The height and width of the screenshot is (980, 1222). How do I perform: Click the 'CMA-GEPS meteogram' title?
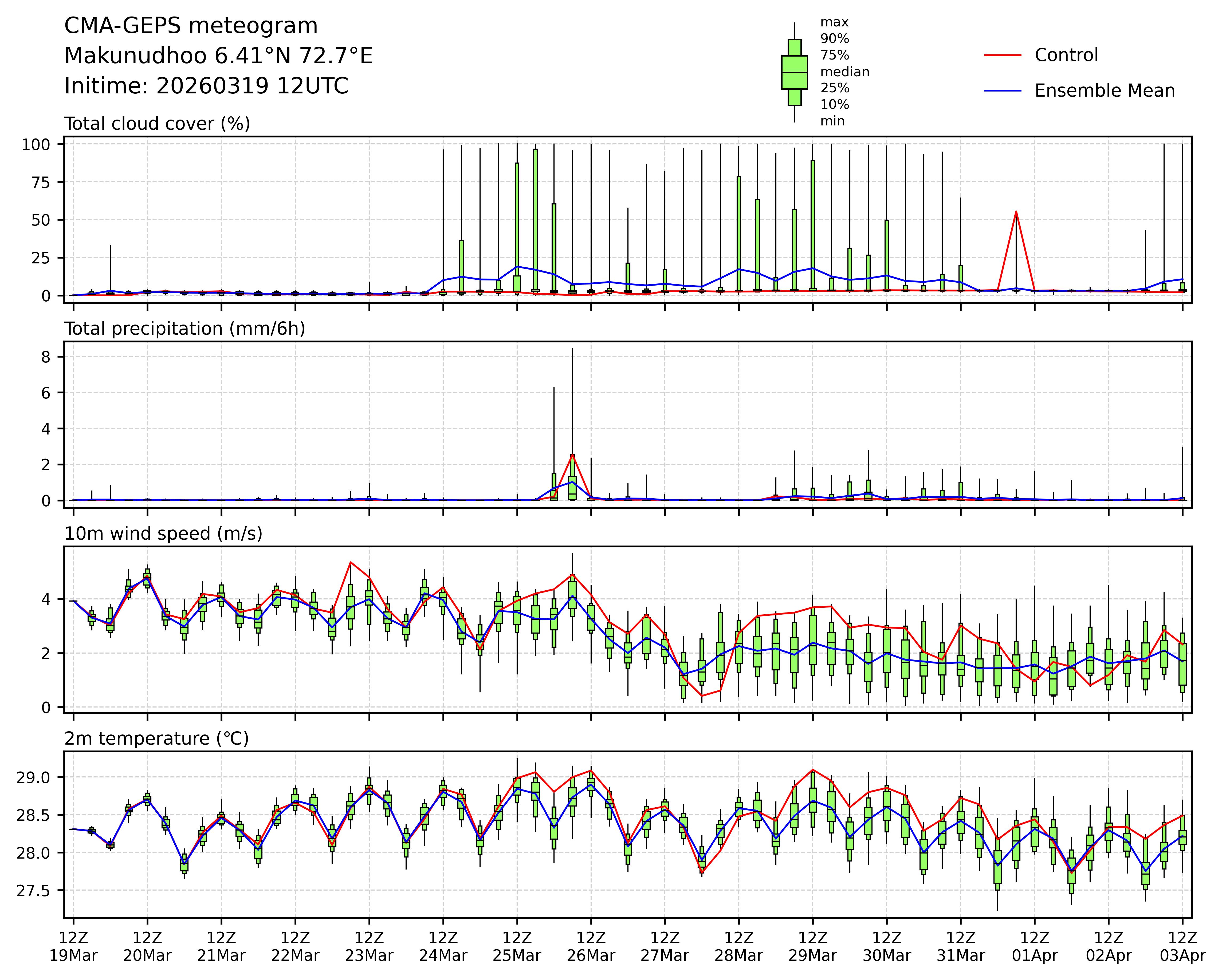coord(191,26)
